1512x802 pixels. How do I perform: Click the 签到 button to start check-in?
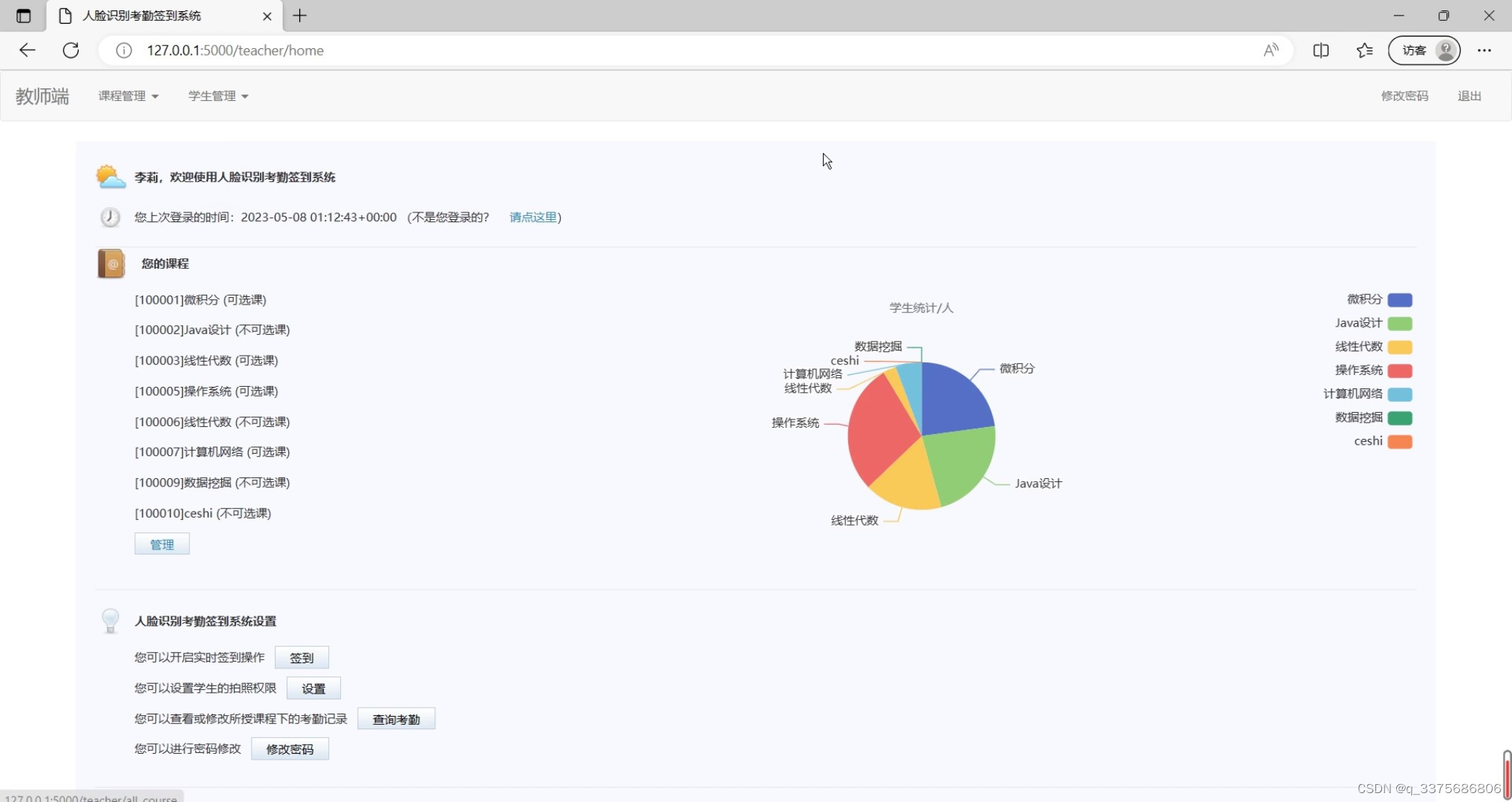point(302,657)
